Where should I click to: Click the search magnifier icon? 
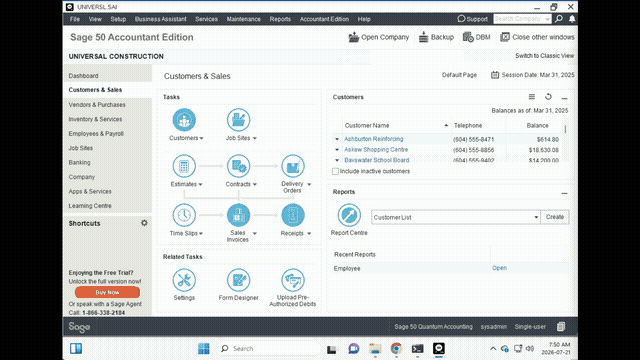tap(559, 19)
